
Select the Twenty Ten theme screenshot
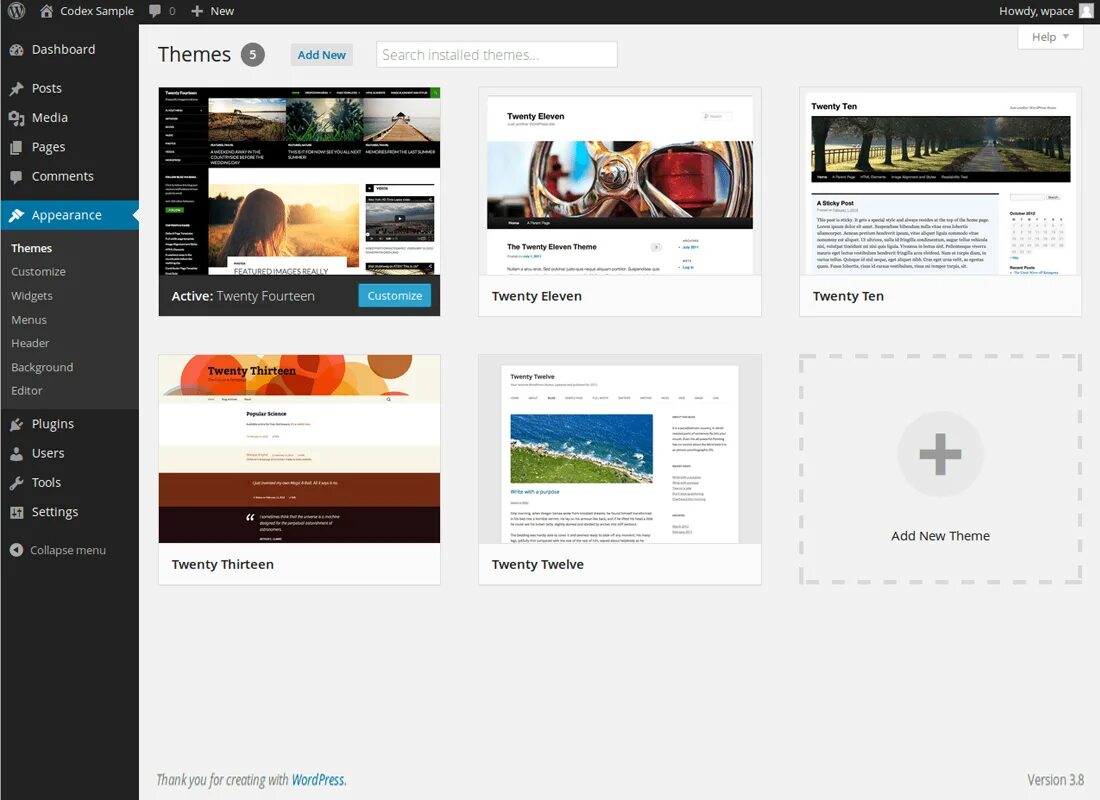(941, 181)
